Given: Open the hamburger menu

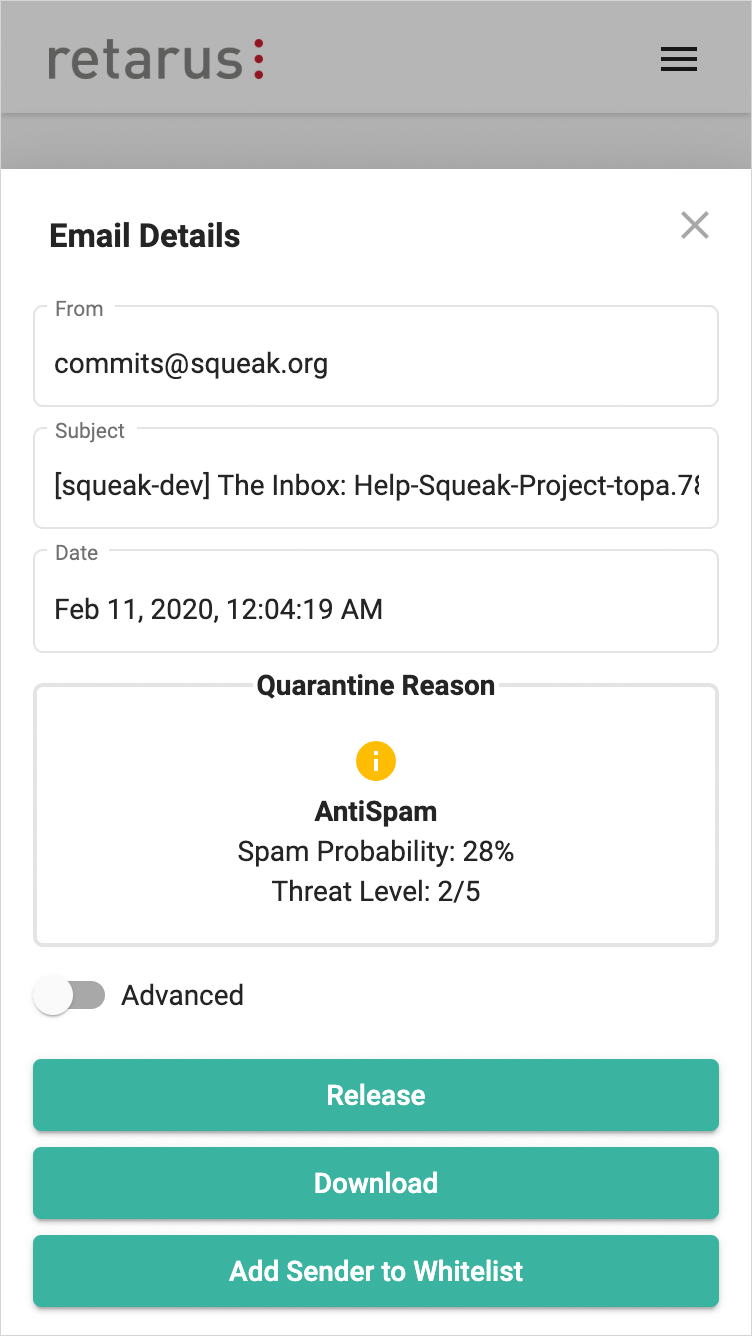Looking at the screenshot, I should 679,60.
